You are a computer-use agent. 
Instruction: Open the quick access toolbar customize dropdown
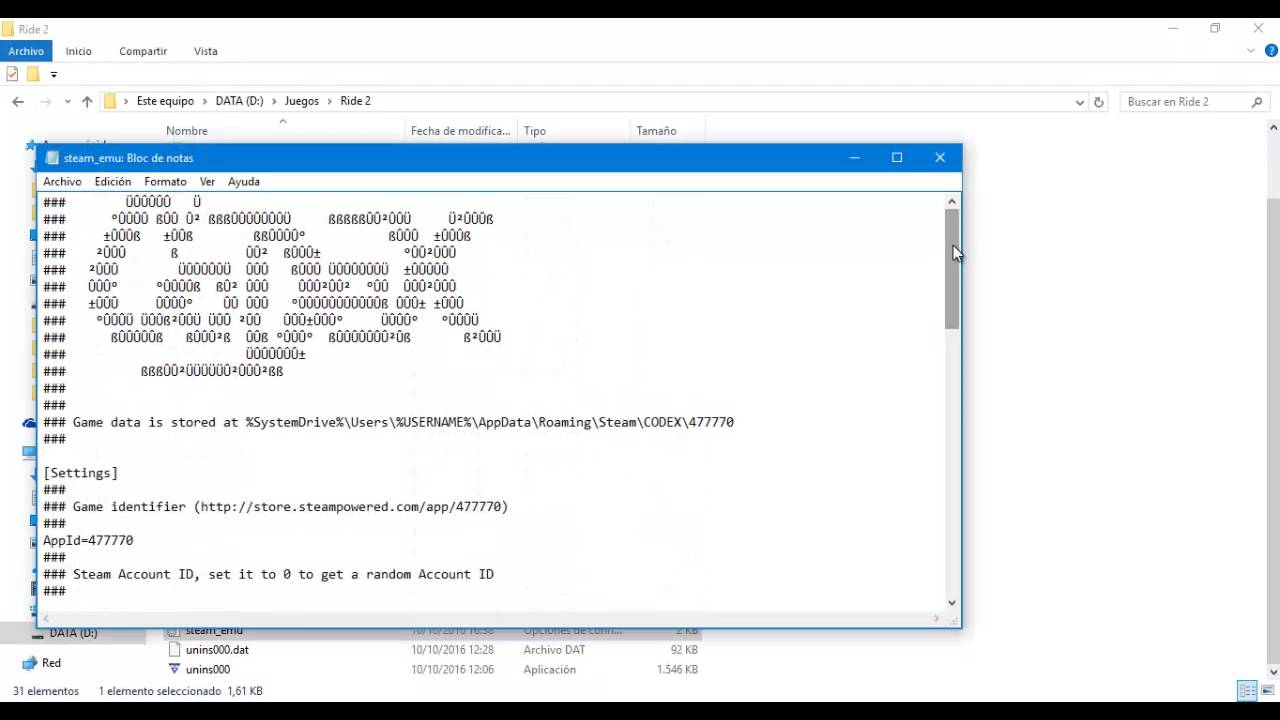[x=54, y=74]
